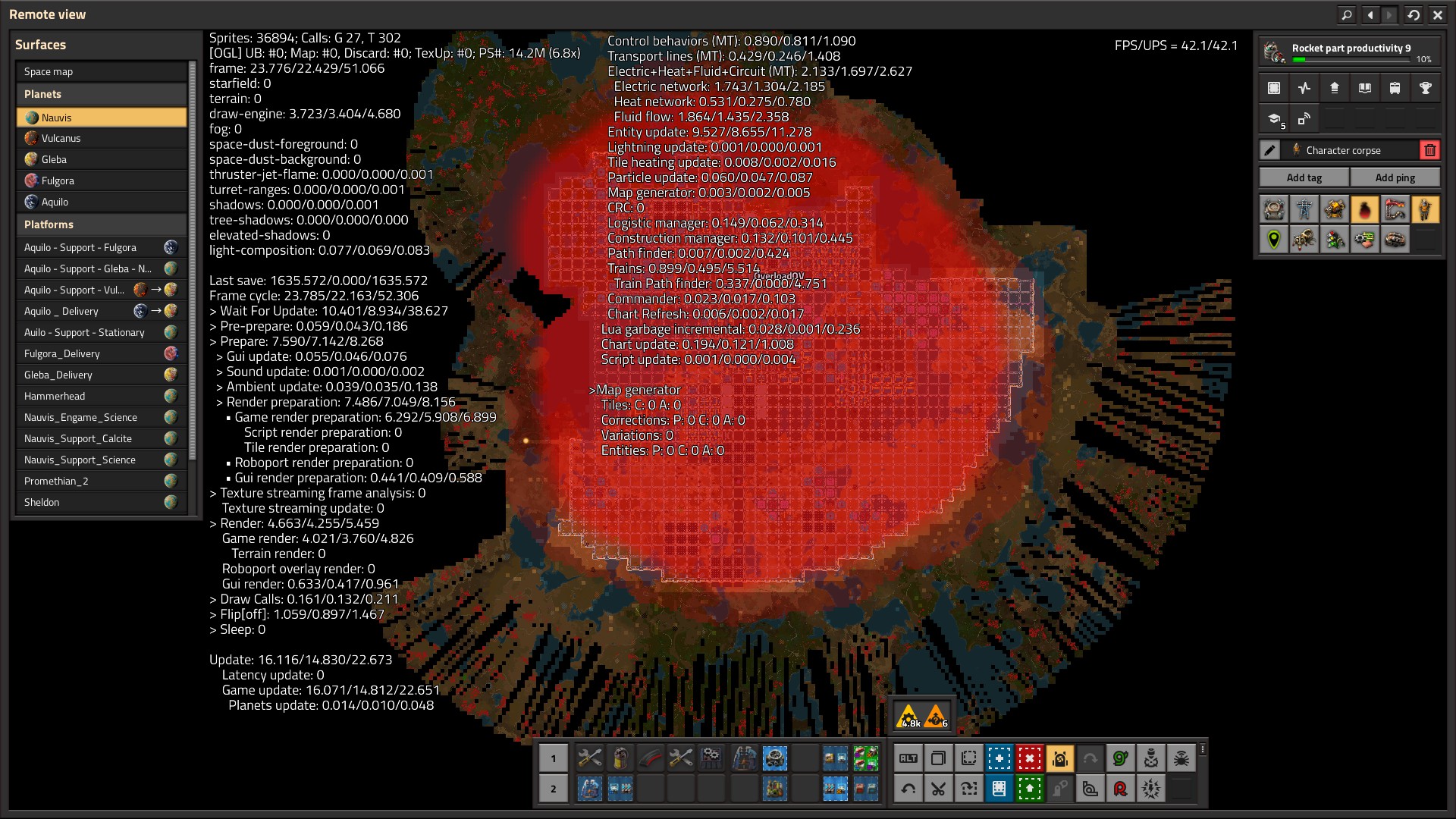Select the Fulgora planet surface
The image size is (1456, 819).
point(102,180)
